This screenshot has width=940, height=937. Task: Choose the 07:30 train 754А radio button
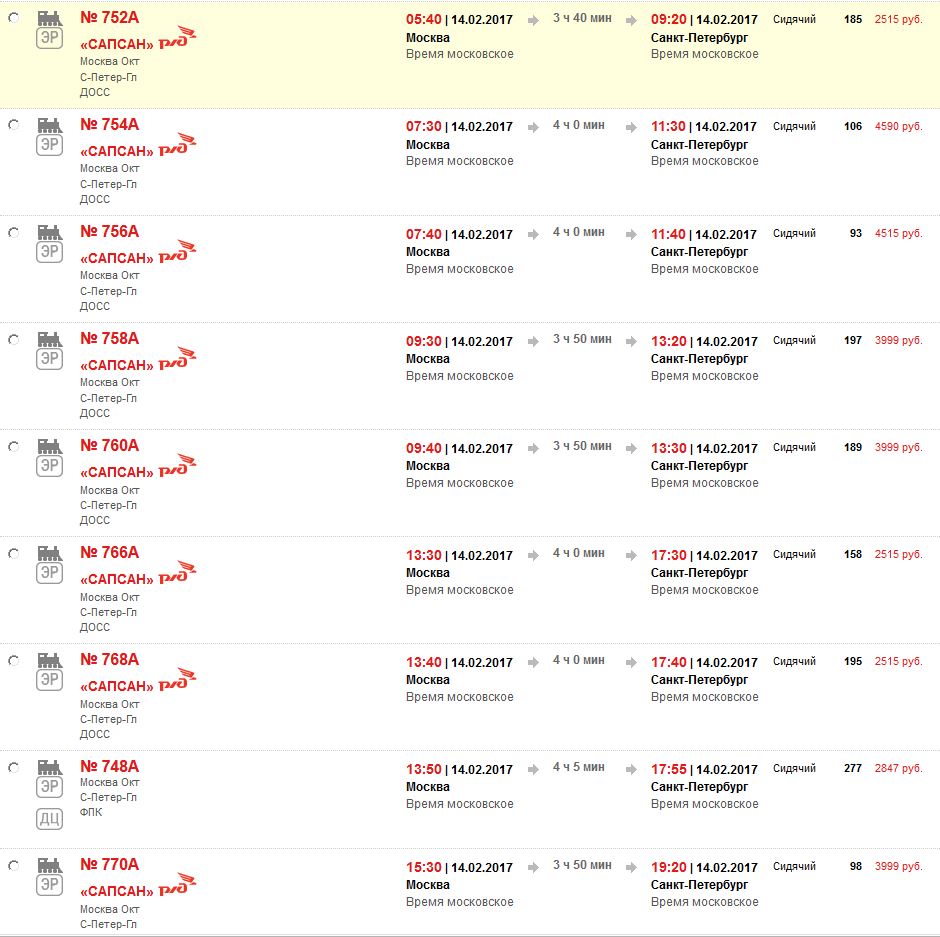point(13,125)
